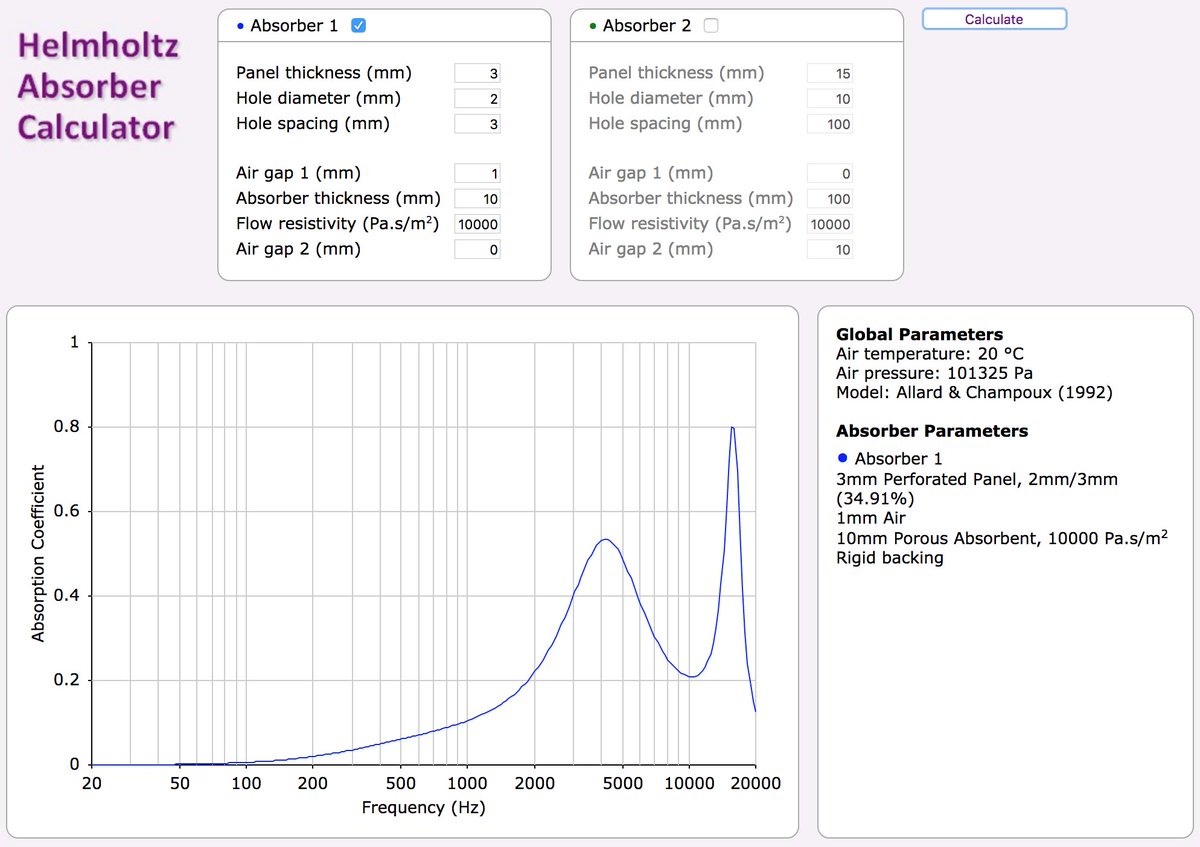
Task: Select Absorber 2 air gap 2 field
Action: pos(829,250)
